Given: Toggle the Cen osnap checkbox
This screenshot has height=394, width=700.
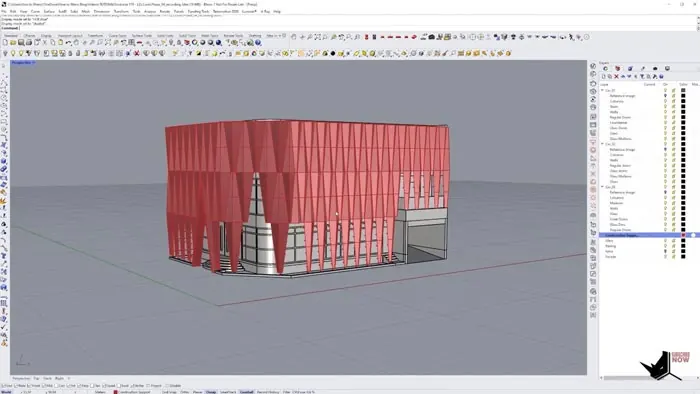Looking at the screenshot, I should point(57,386).
